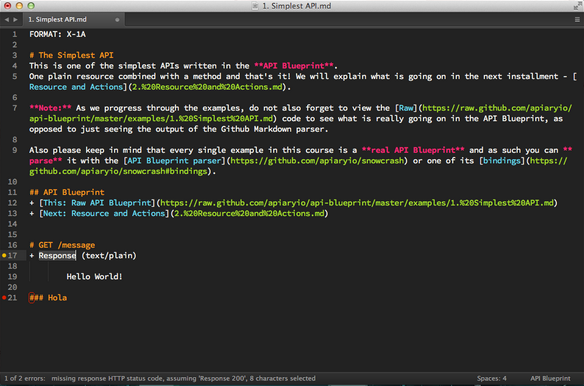584x386 pixels.
Task: Place cursor in '# GET /message' heading
Action: [x=62, y=245]
